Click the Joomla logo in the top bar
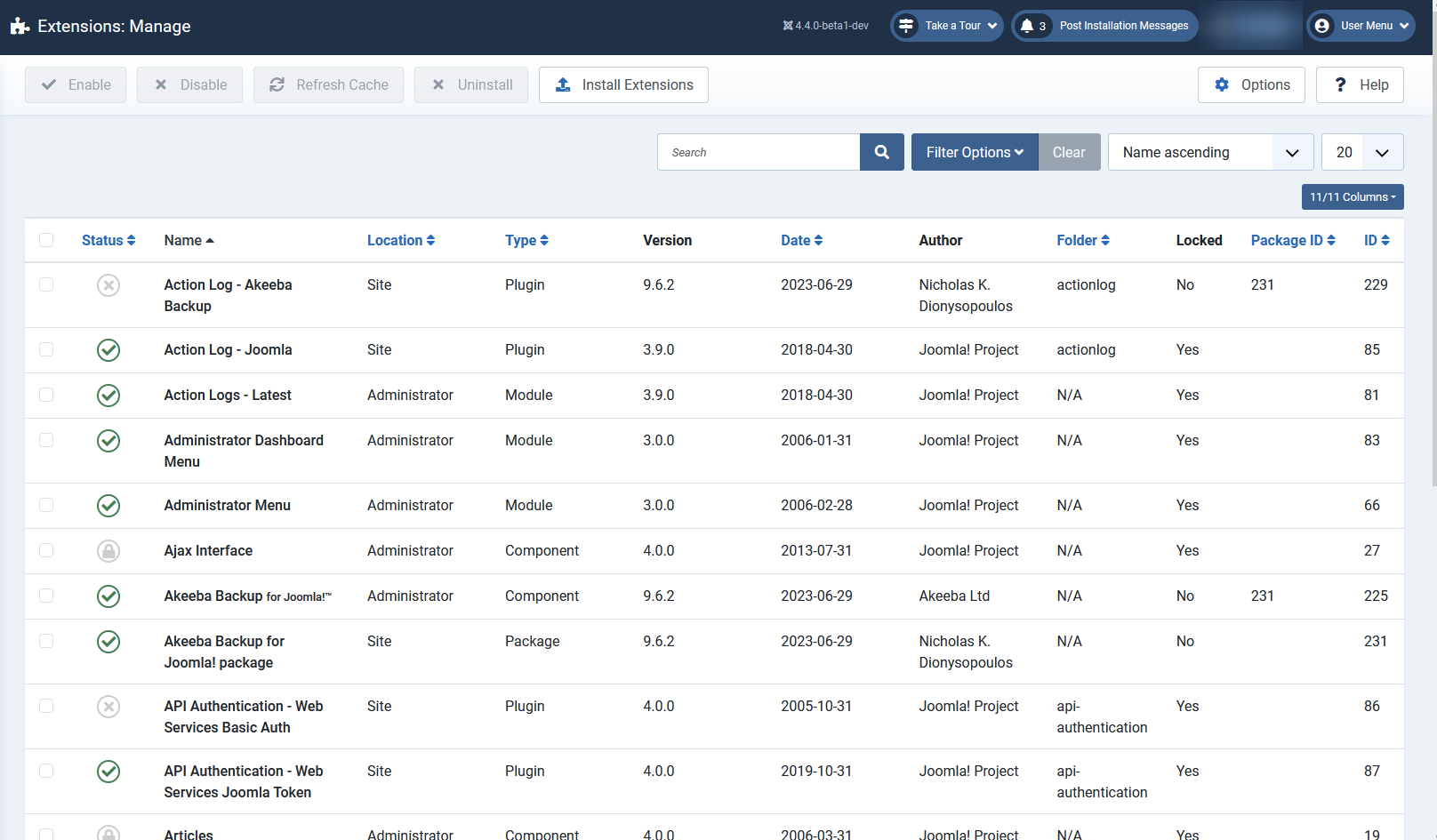Screen dimensions: 1437x840 [19, 25]
